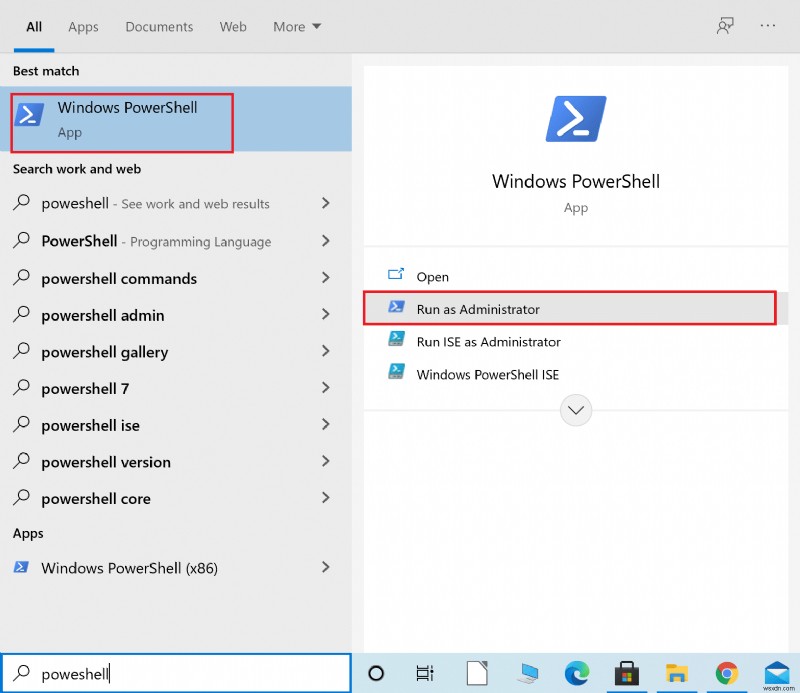Open the three-dot options menu
The image size is (800, 693).
767,26
